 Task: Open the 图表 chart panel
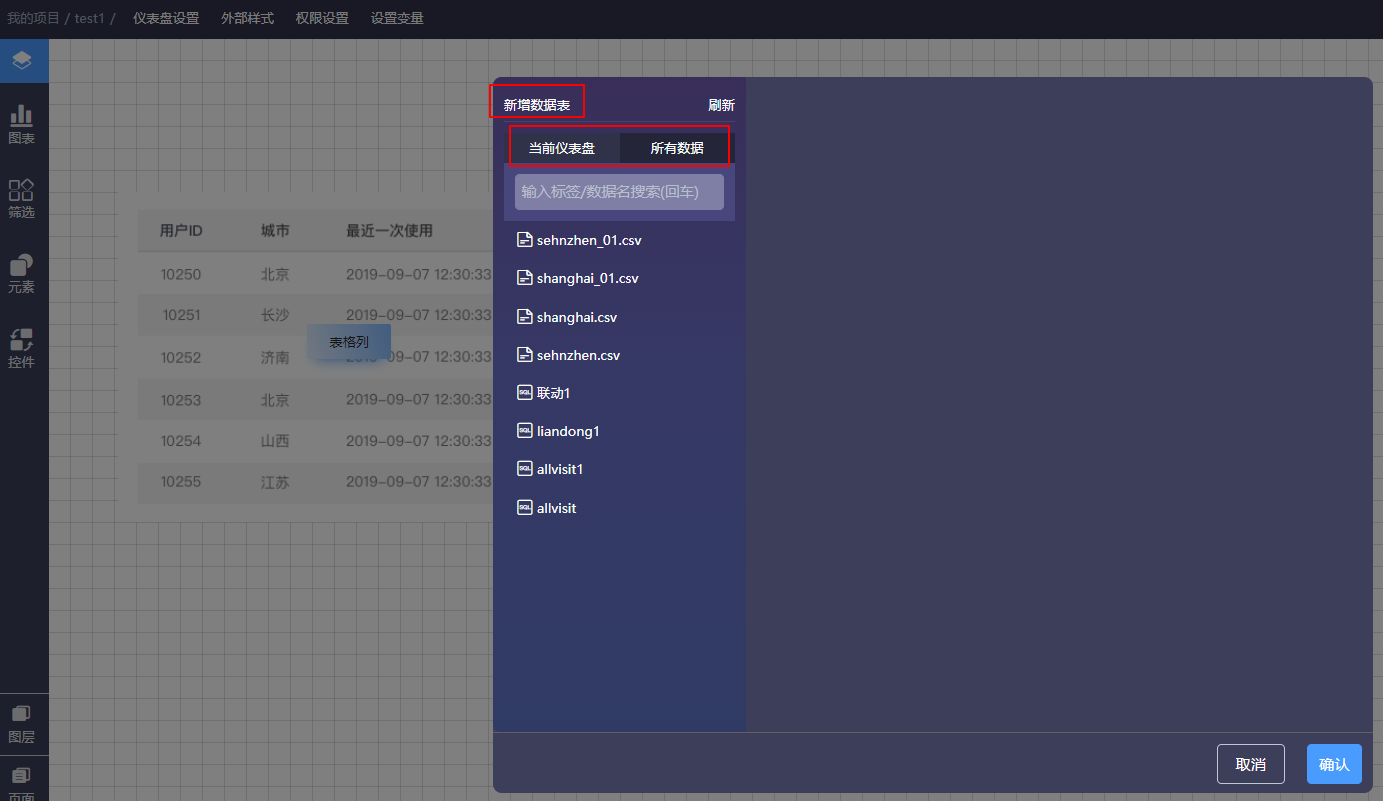click(x=22, y=125)
